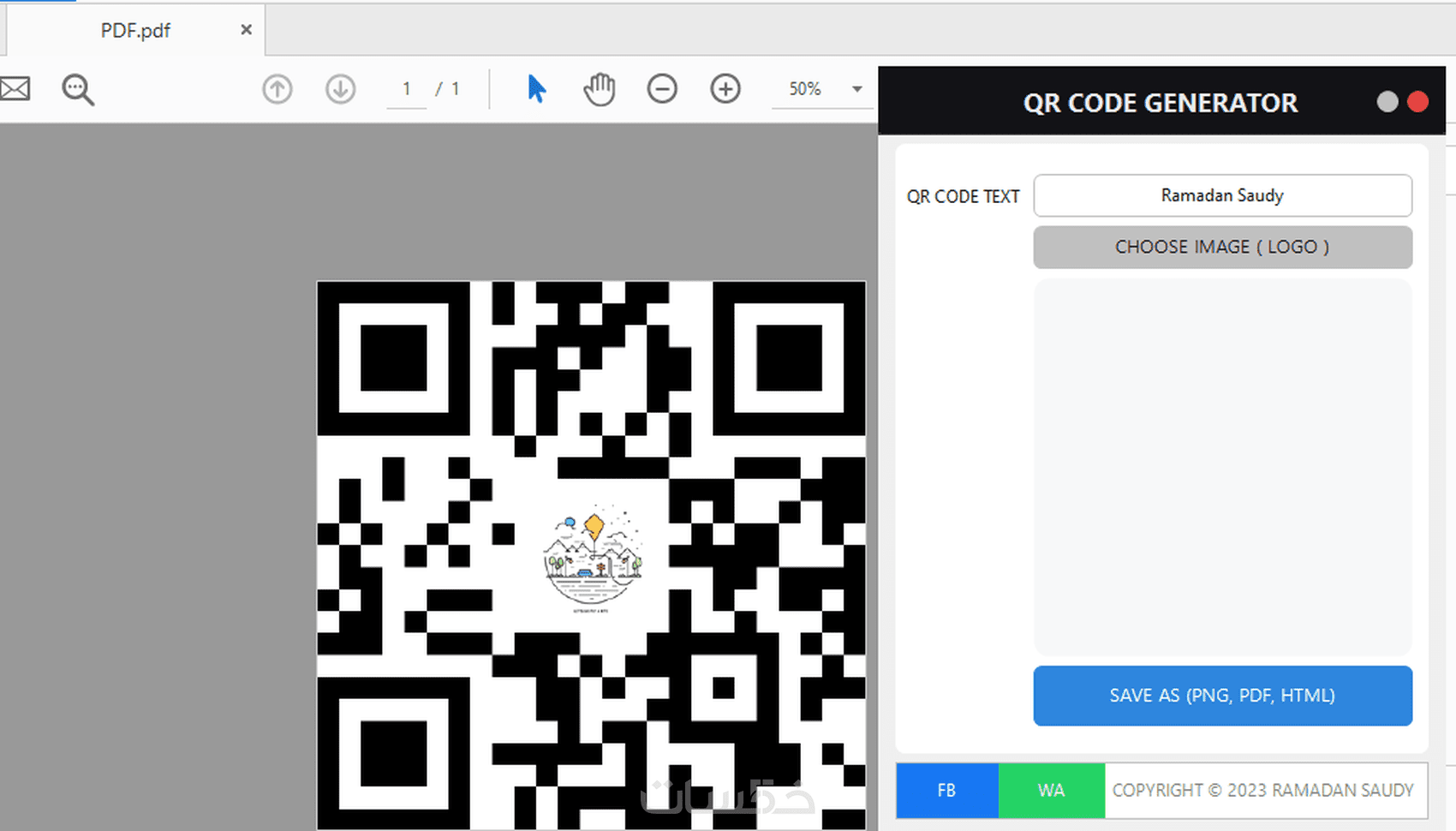Switch to the PDF.pdf tab
This screenshot has height=831, width=1456.
pyautogui.click(x=135, y=31)
